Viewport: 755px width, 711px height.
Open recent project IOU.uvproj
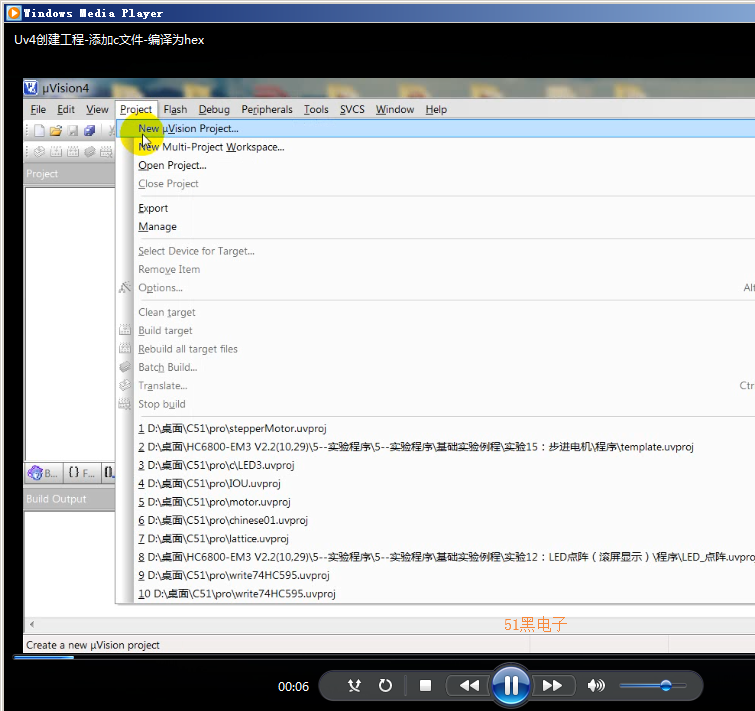(436, 483)
